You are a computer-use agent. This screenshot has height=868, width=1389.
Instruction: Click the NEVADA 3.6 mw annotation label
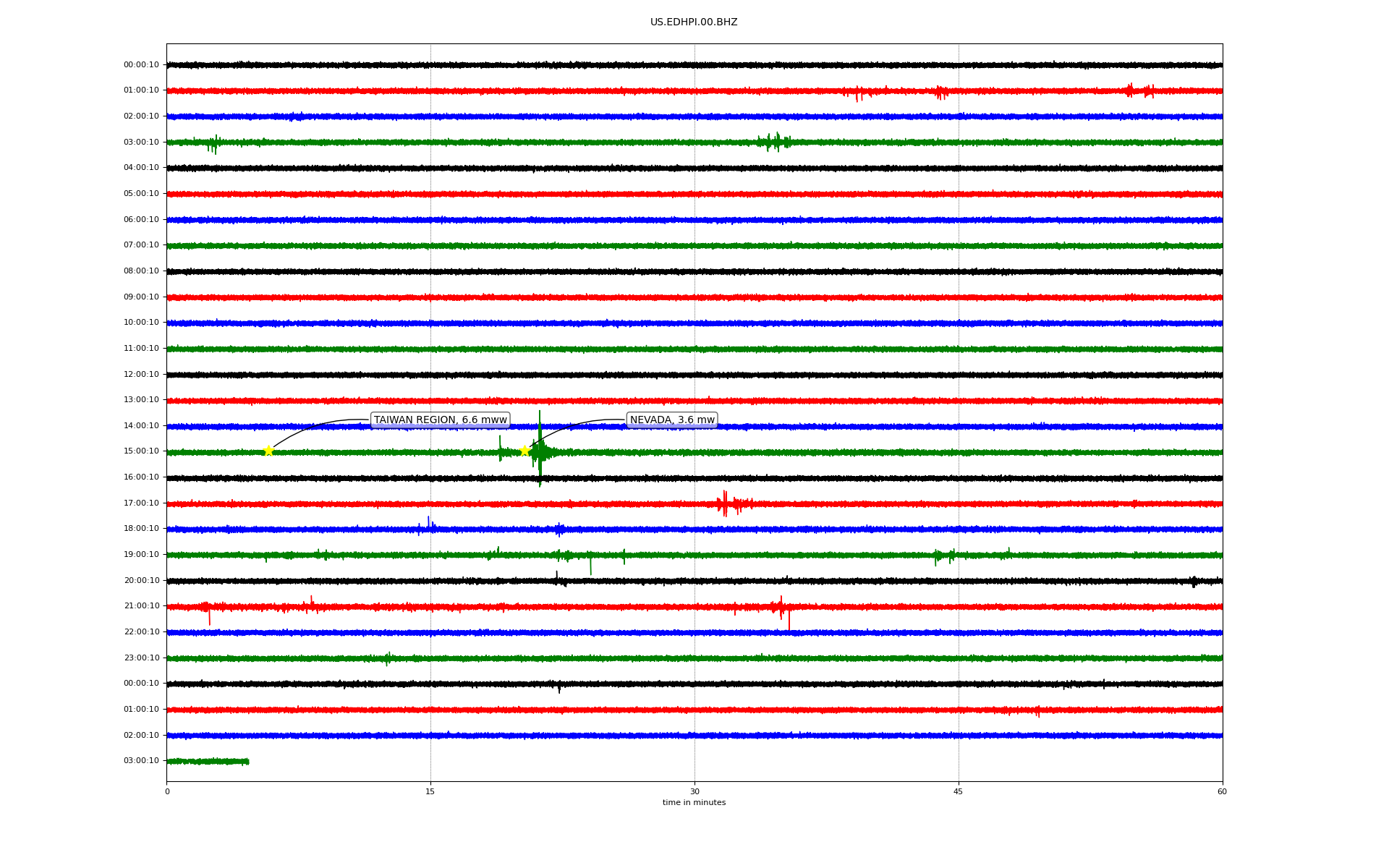pyautogui.click(x=671, y=420)
